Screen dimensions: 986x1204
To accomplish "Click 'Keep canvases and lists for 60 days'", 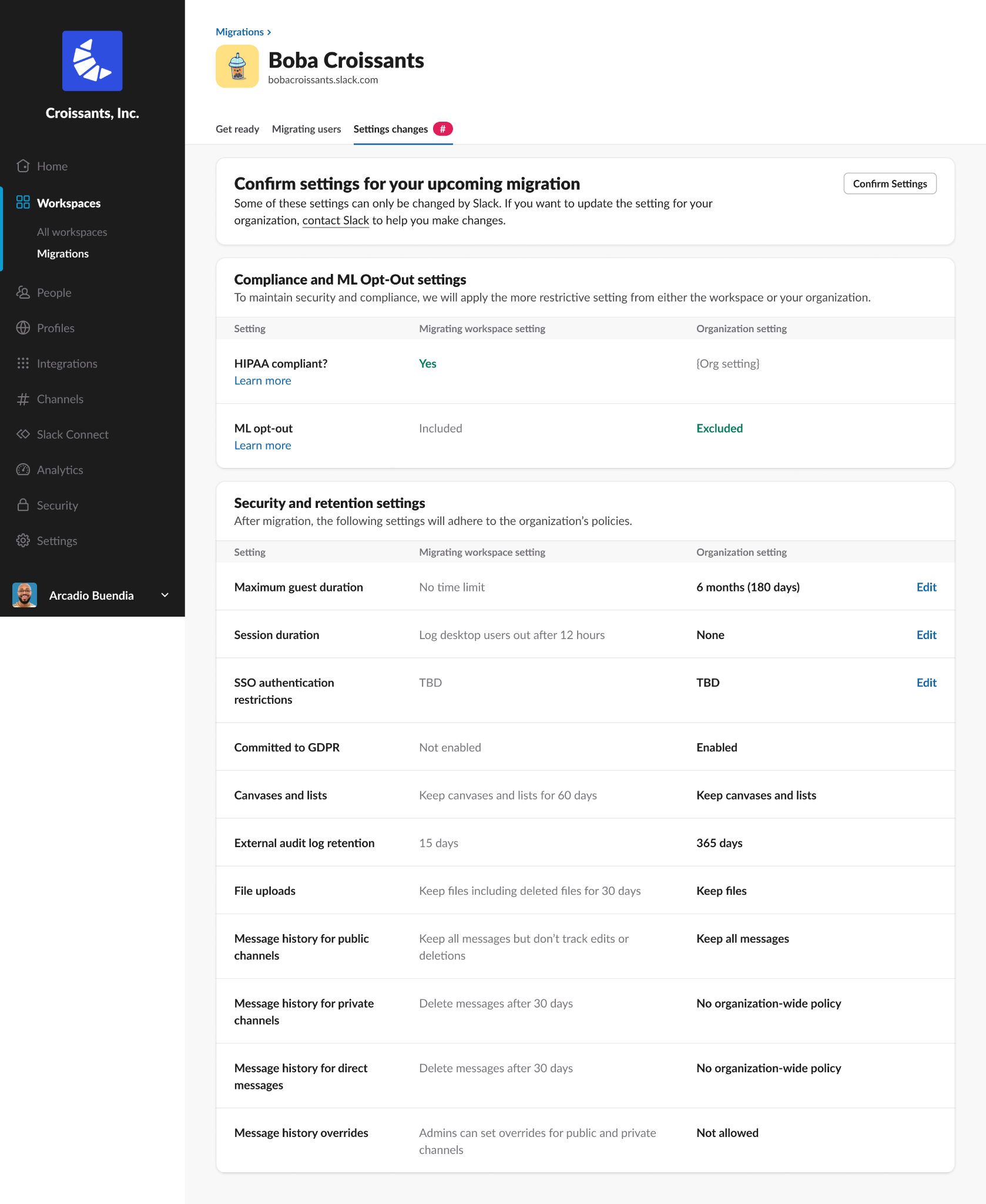I will click(x=508, y=795).
